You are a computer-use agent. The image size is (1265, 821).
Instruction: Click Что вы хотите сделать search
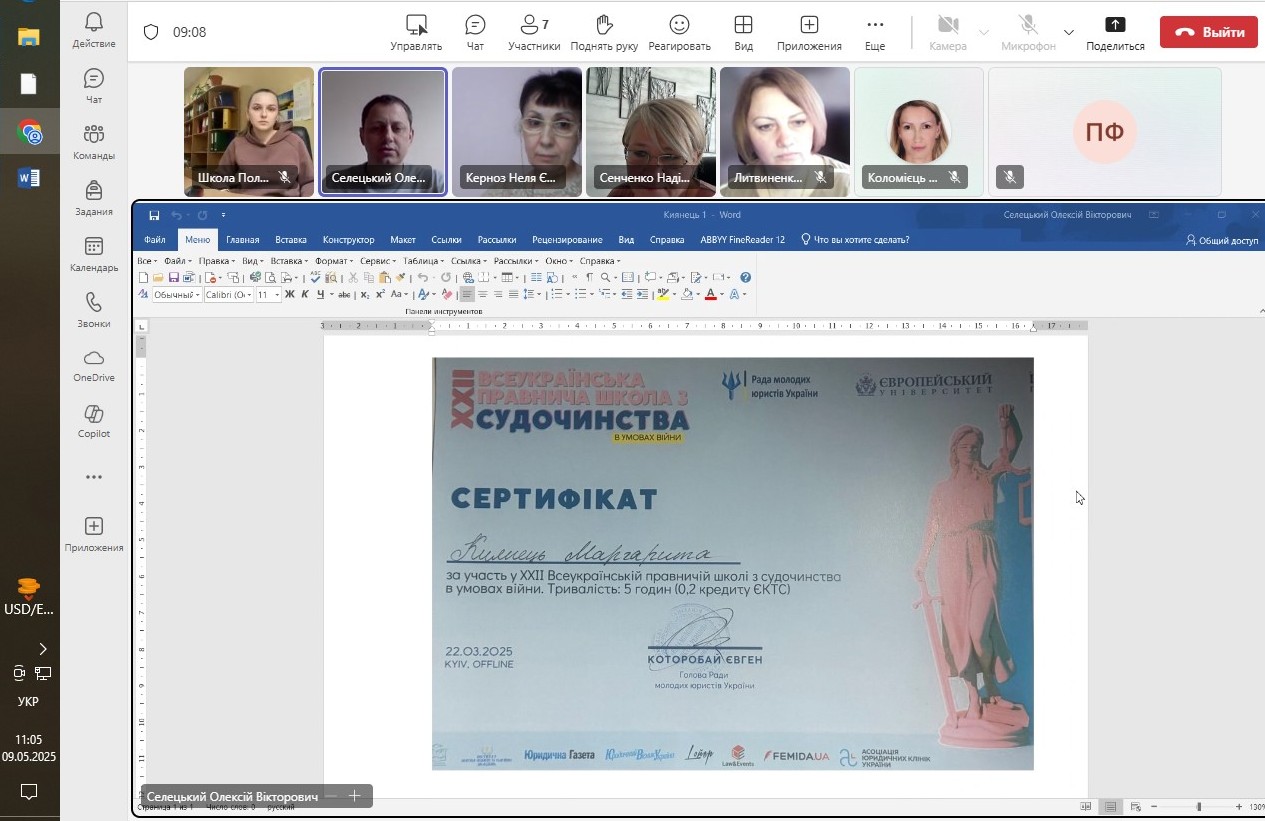pyautogui.click(x=855, y=240)
